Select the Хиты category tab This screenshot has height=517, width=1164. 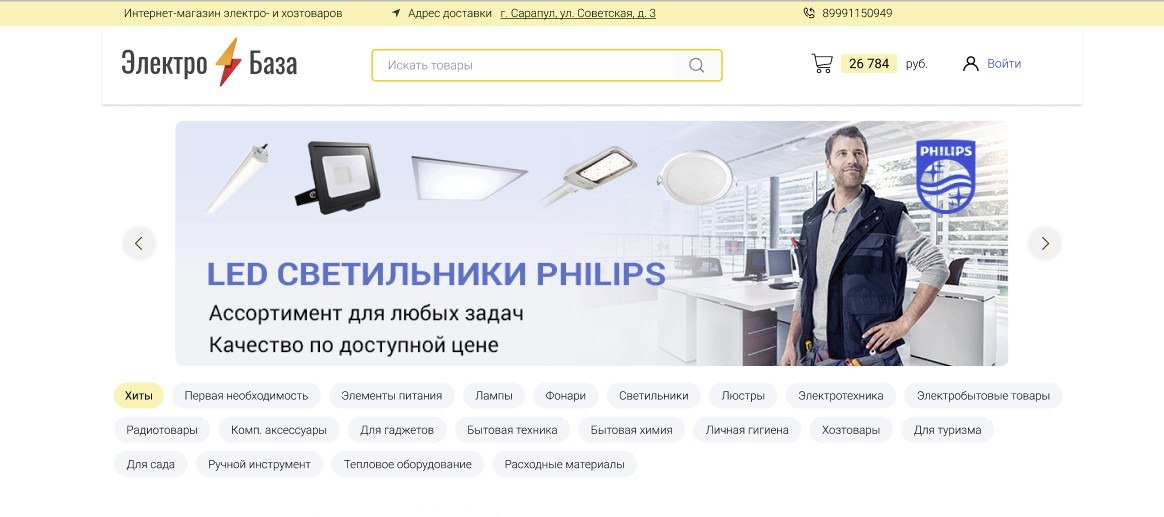click(139, 396)
